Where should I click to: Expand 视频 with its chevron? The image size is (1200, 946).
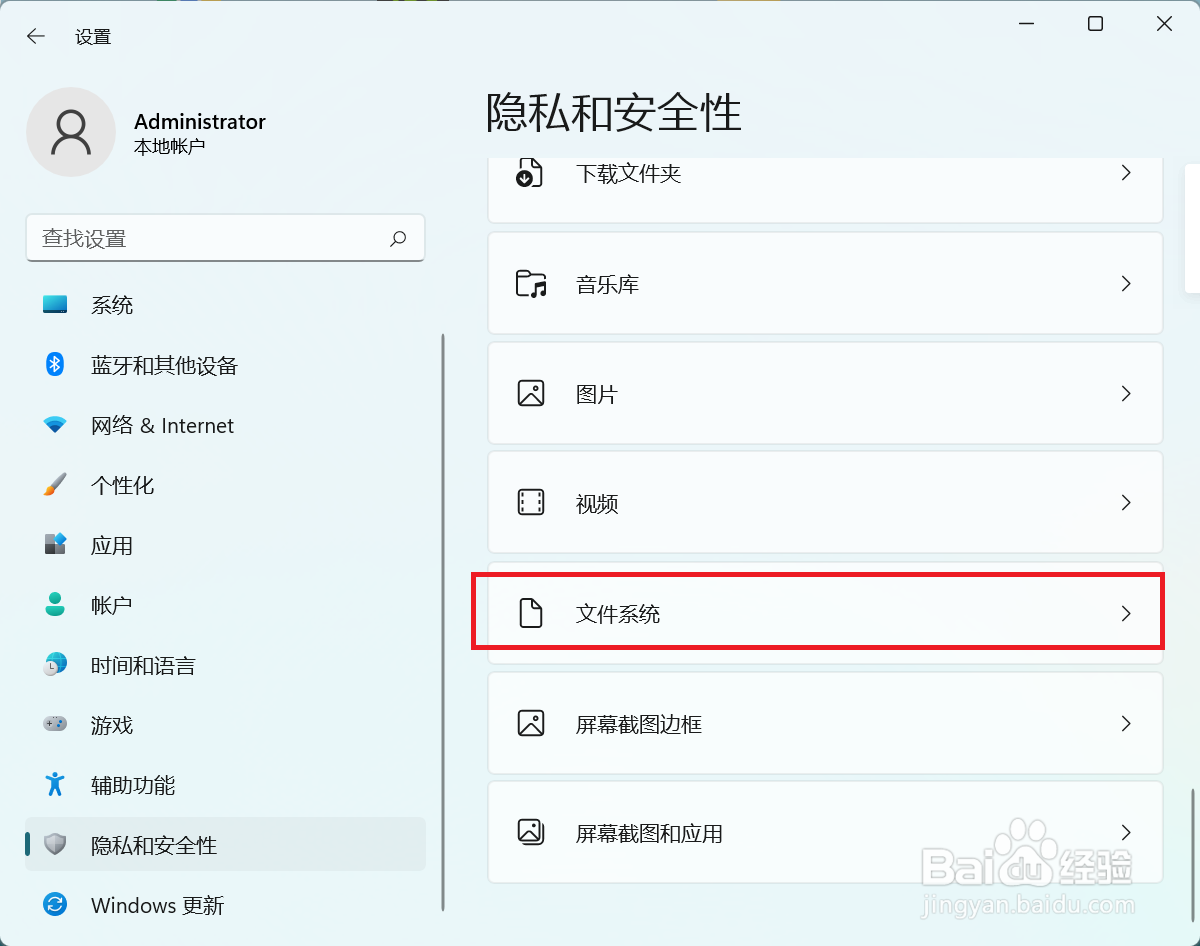[1127, 503]
